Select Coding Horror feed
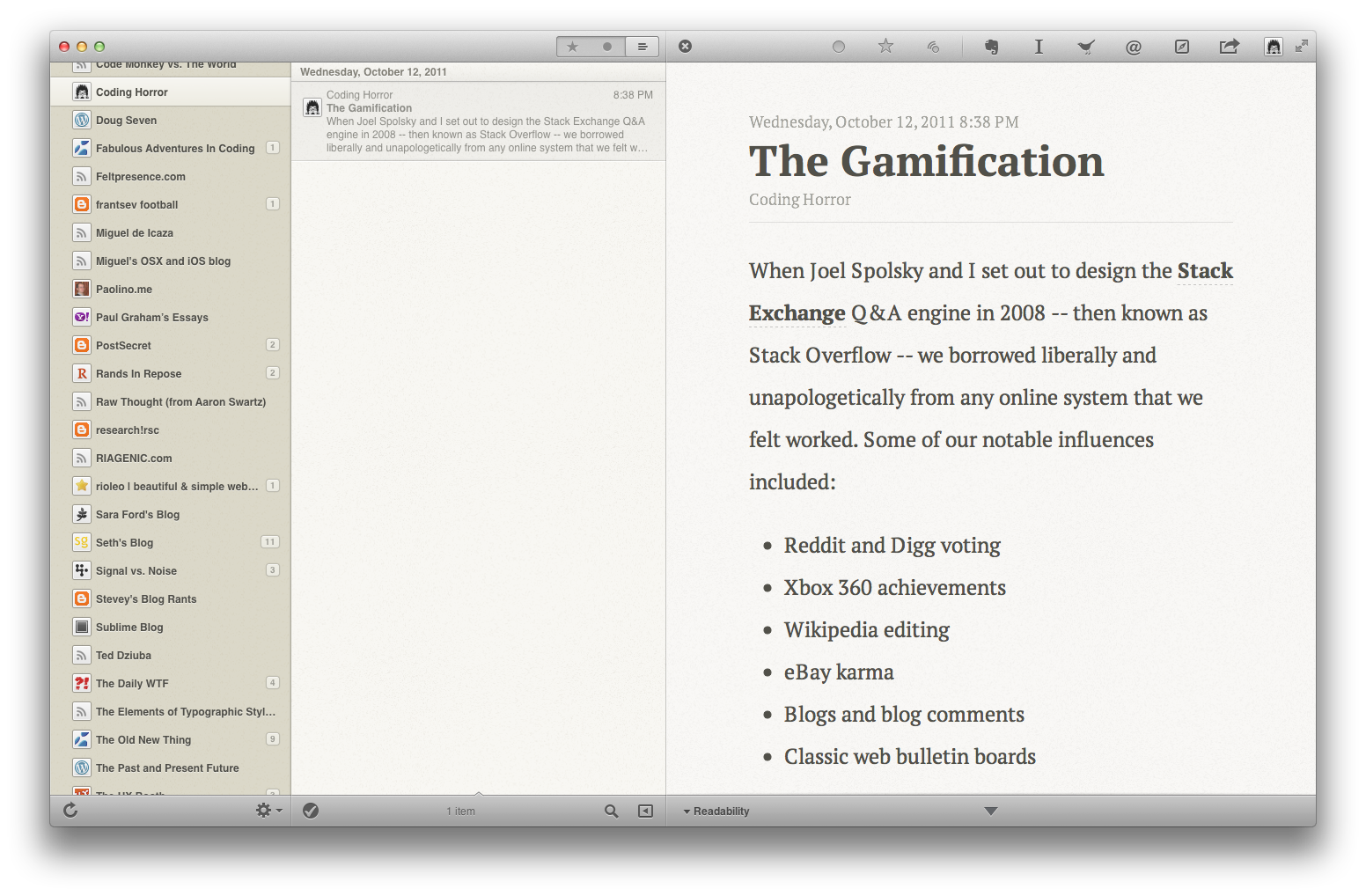Screen dimensions: 1366x896 171,92
